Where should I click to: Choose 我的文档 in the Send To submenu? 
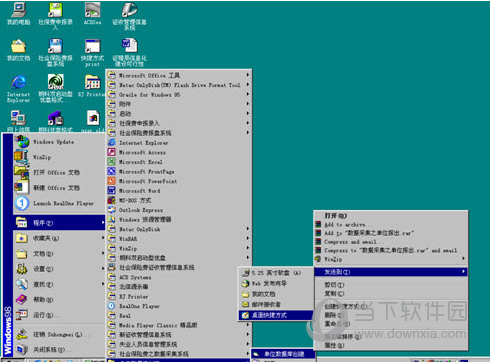coord(276,294)
